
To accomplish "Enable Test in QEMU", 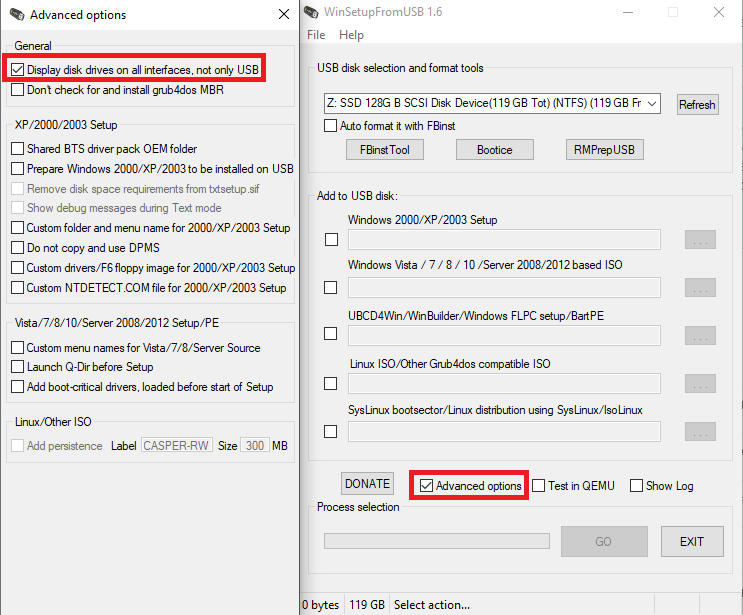I will (x=538, y=486).
